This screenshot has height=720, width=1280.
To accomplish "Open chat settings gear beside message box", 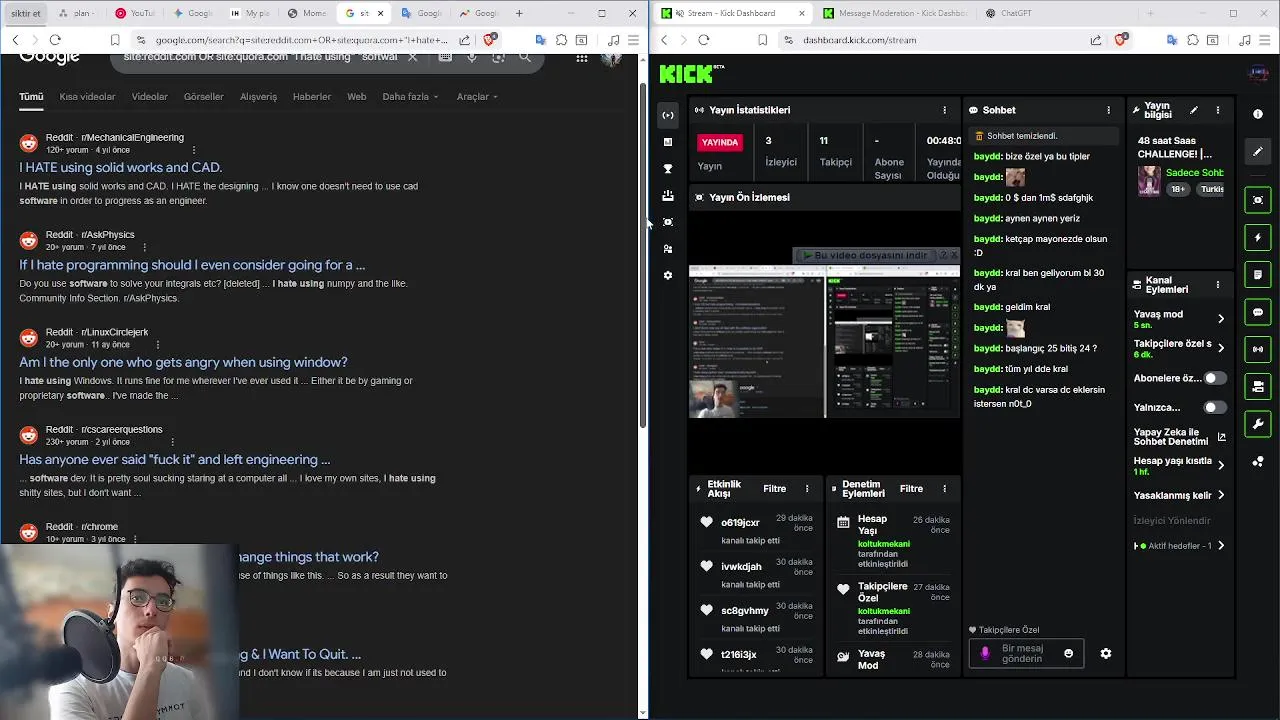I will [x=1105, y=653].
